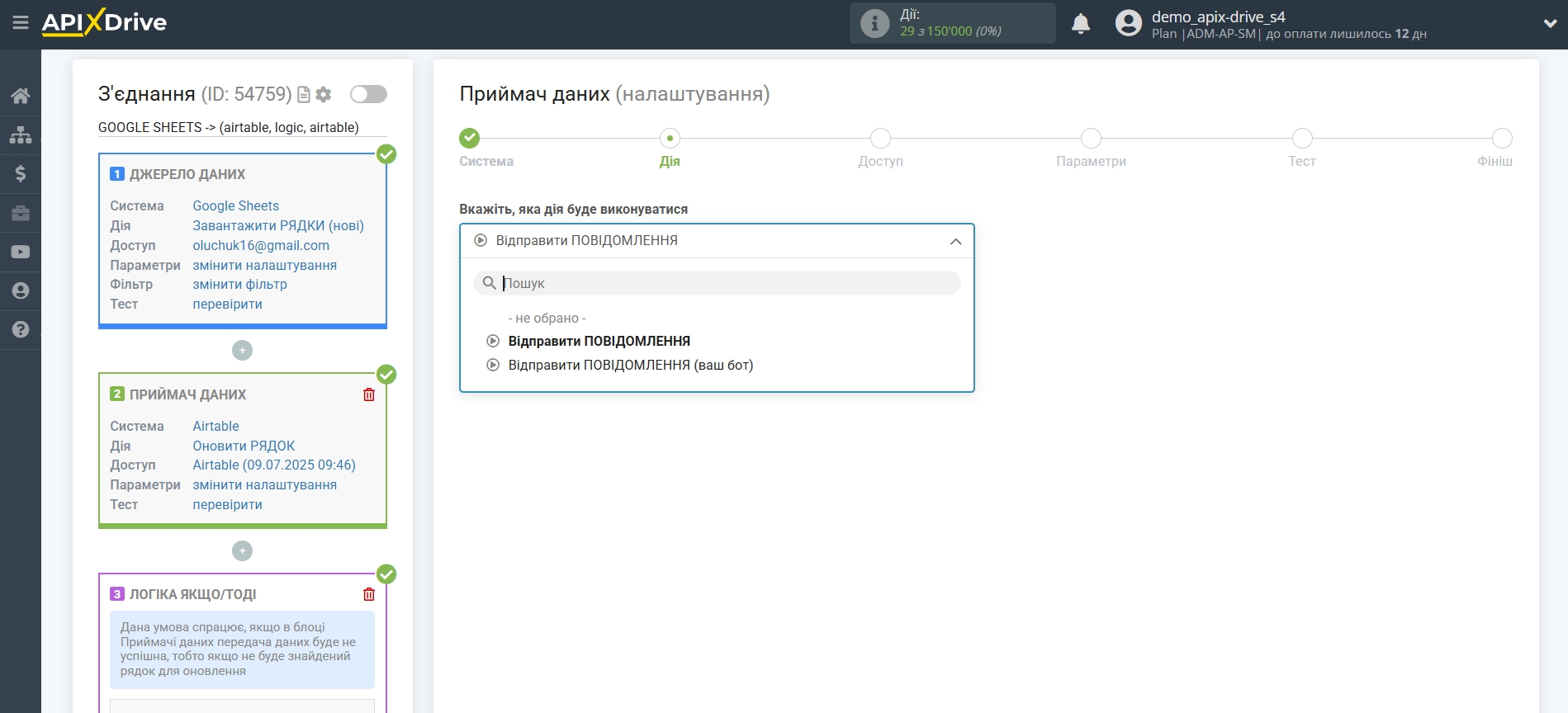The image size is (1568, 713).
Task: Click the ПРИЙМАЧ ДАНИХ block title
Action: point(187,394)
